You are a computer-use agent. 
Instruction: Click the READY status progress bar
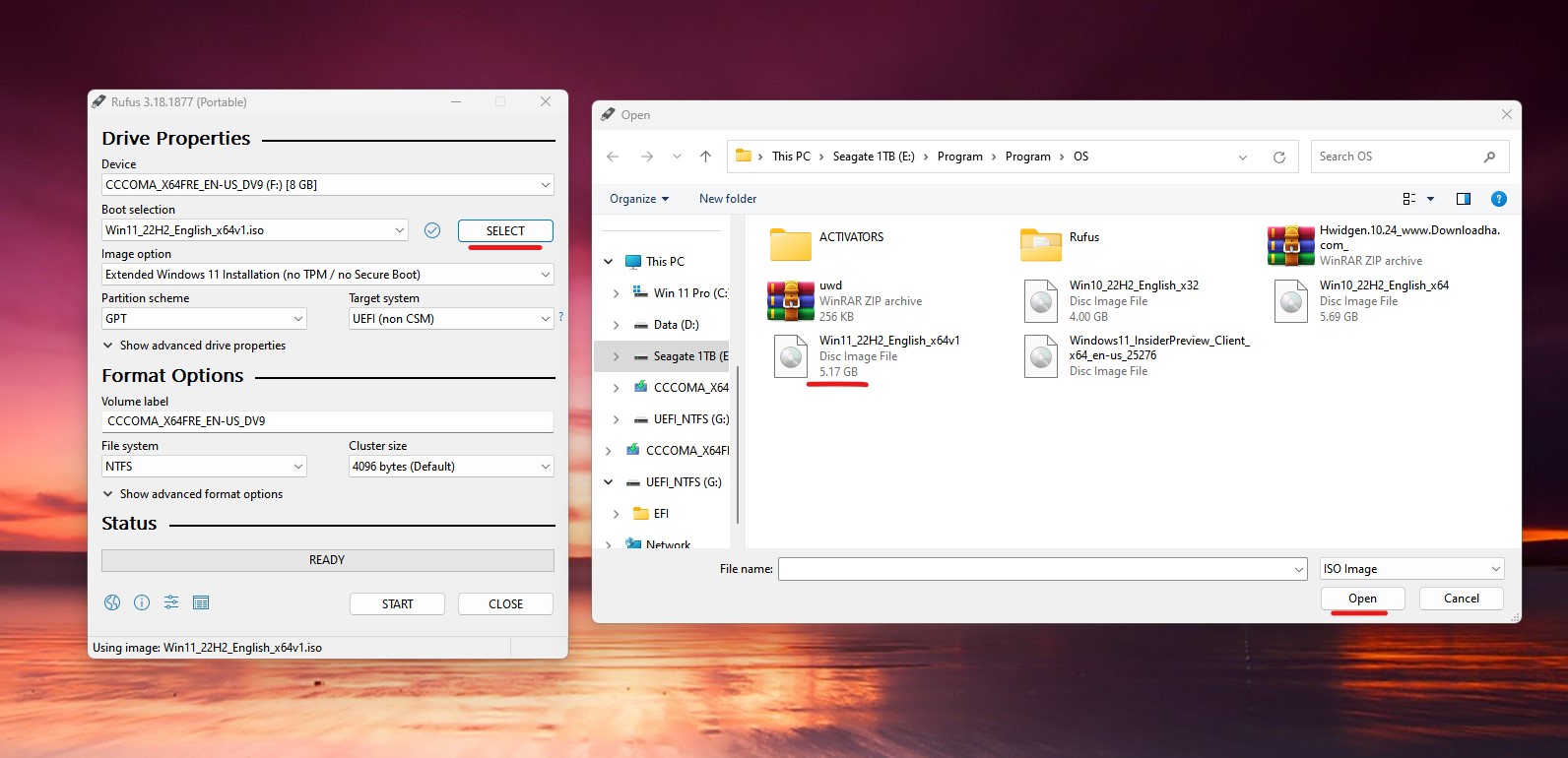pyautogui.click(x=328, y=560)
